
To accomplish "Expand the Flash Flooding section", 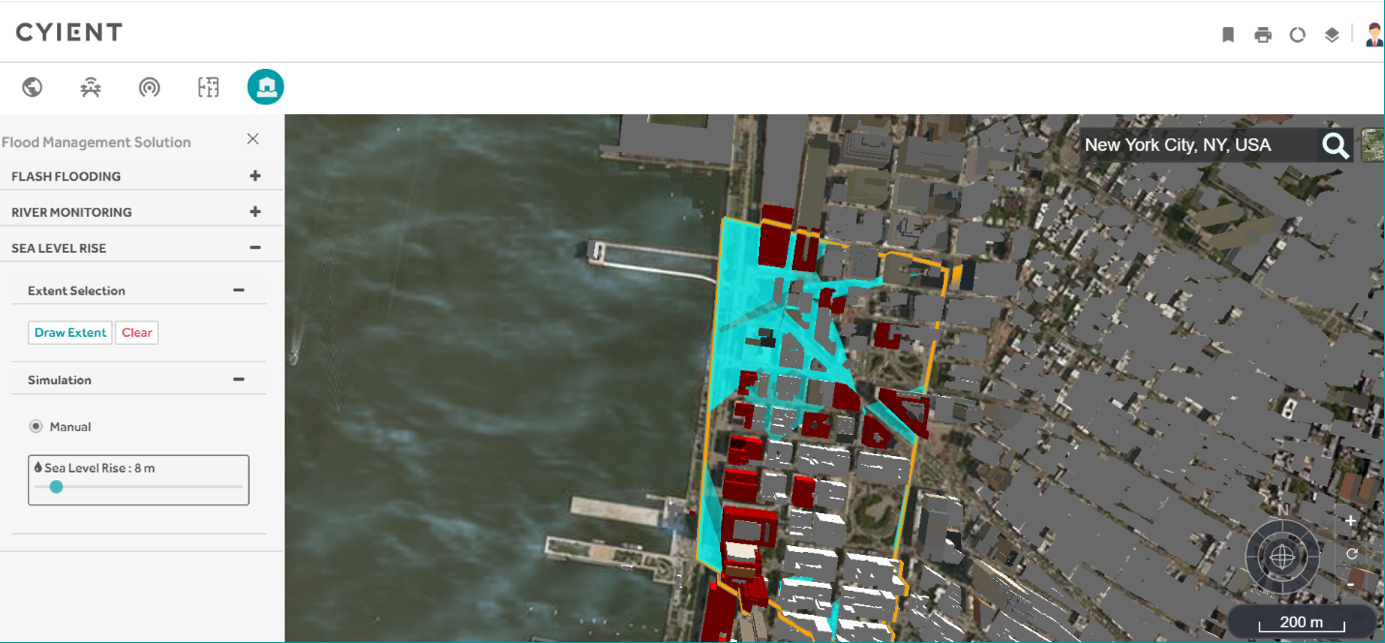I will point(255,176).
